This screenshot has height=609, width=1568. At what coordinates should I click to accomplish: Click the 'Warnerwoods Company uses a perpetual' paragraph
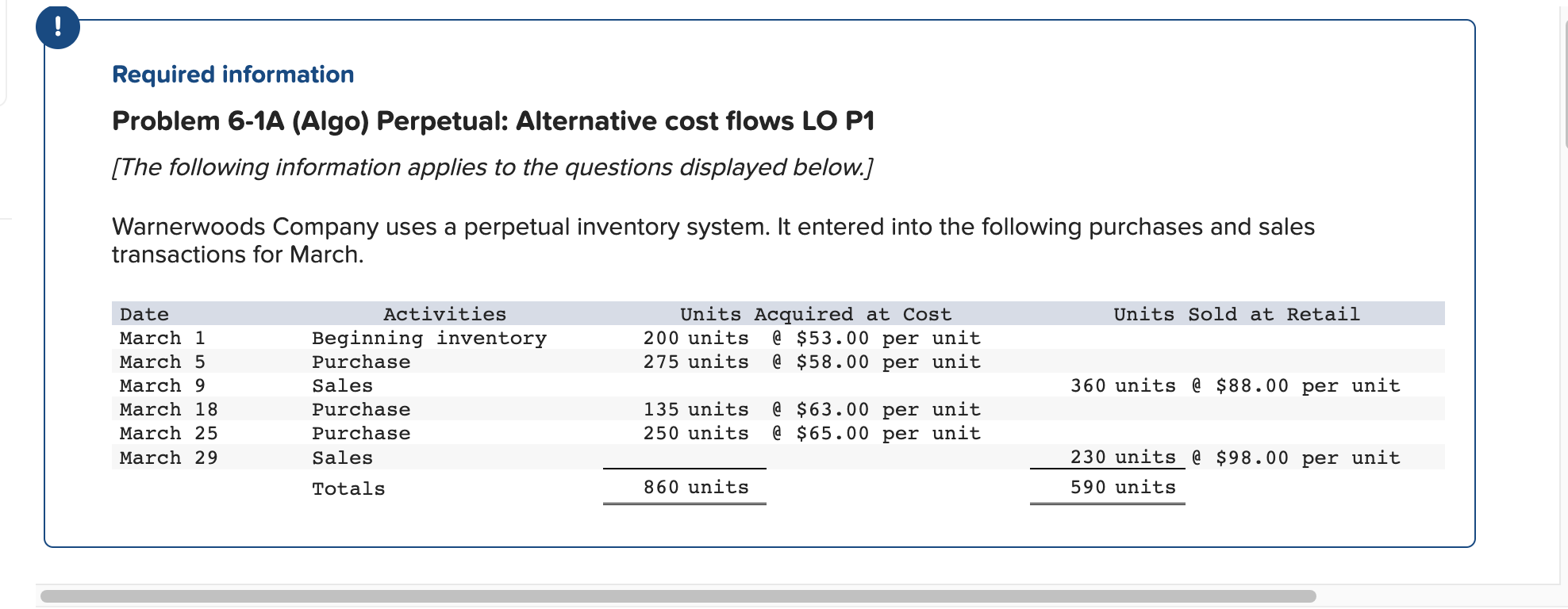click(713, 240)
